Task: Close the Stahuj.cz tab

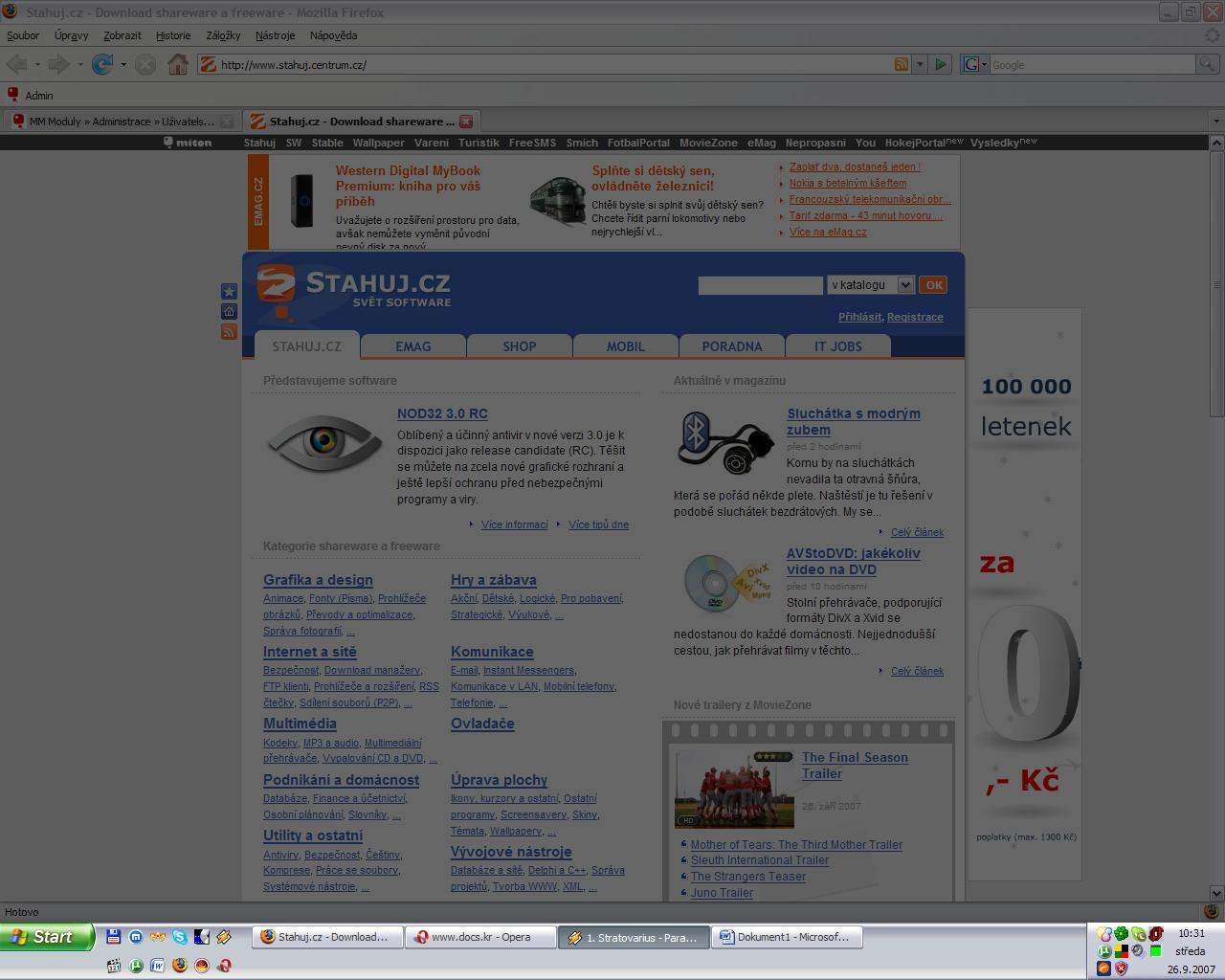Action: pyautogui.click(x=466, y=122)
